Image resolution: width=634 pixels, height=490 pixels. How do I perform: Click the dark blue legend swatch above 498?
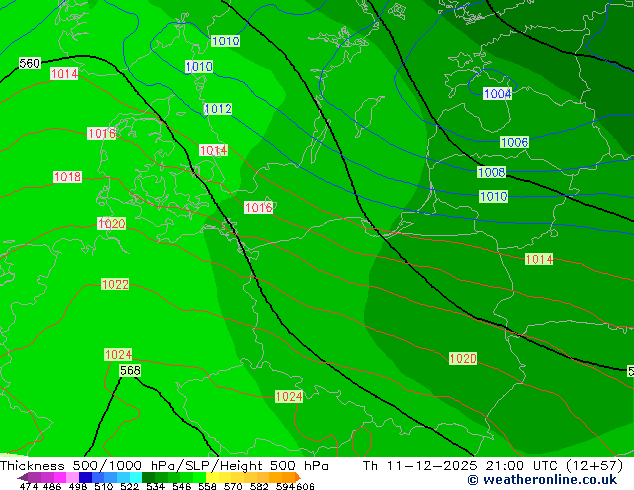pos(84,477)
